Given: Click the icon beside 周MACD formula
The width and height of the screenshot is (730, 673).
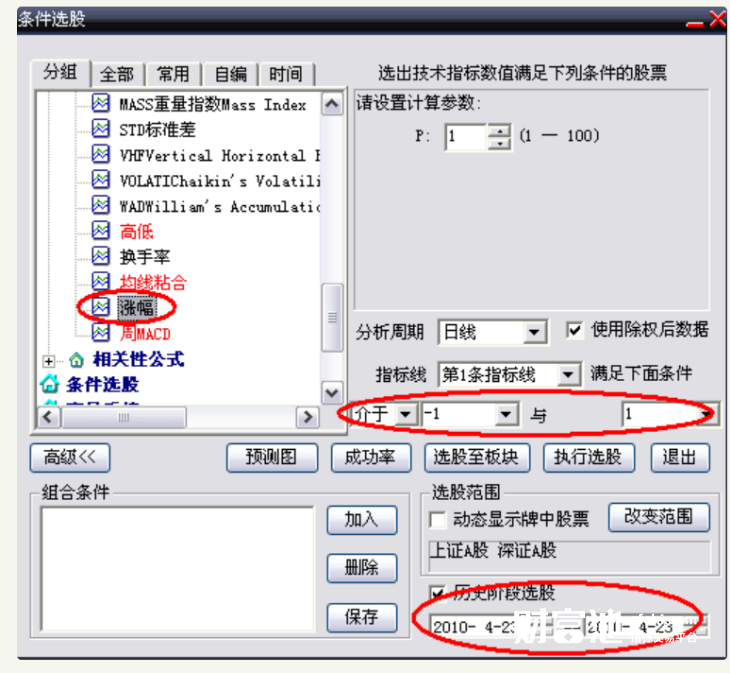Looking at the screenshot, I should pyautogui.click(x=101, y=332).
